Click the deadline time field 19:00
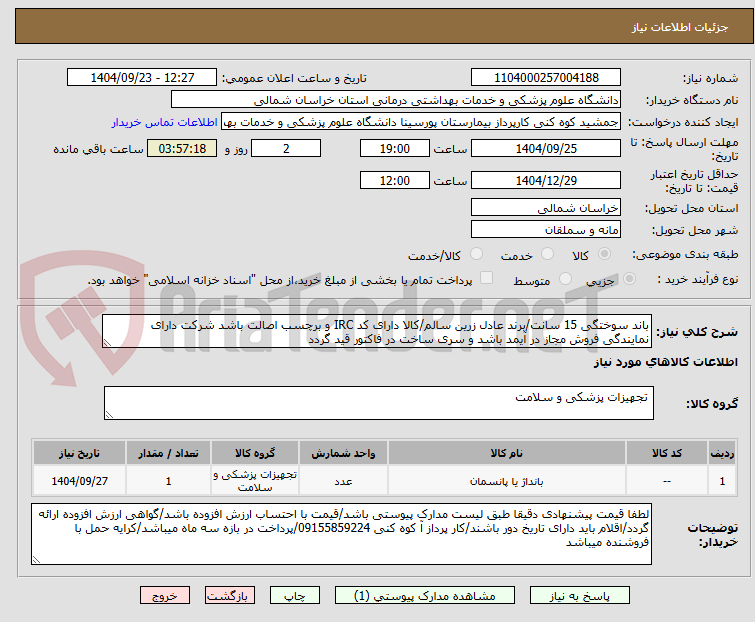The height and width of the screenshot is (622, 755). tap(394, 148)
